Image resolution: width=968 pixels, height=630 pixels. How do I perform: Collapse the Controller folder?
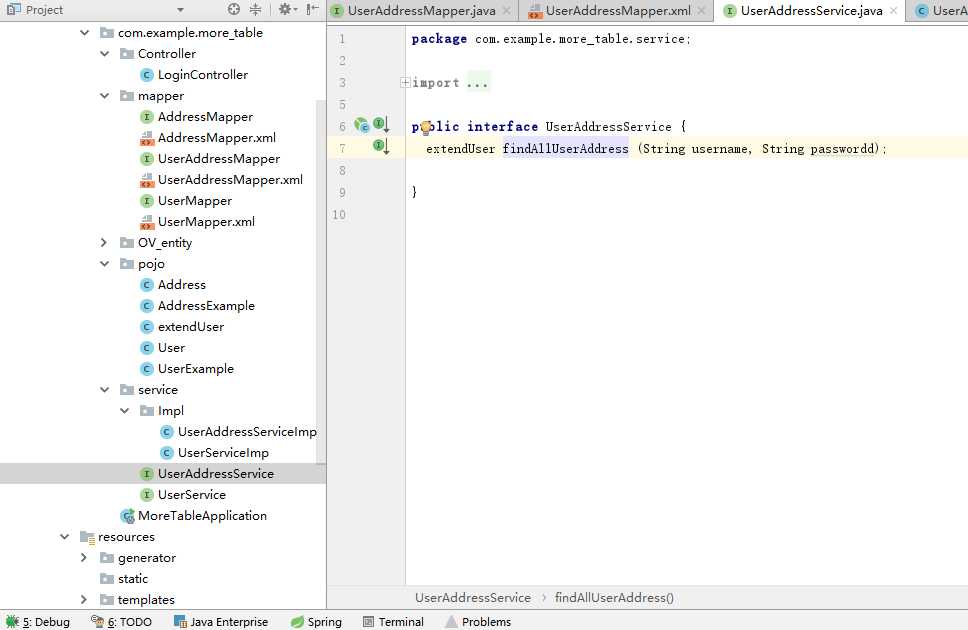coord(104,54)
